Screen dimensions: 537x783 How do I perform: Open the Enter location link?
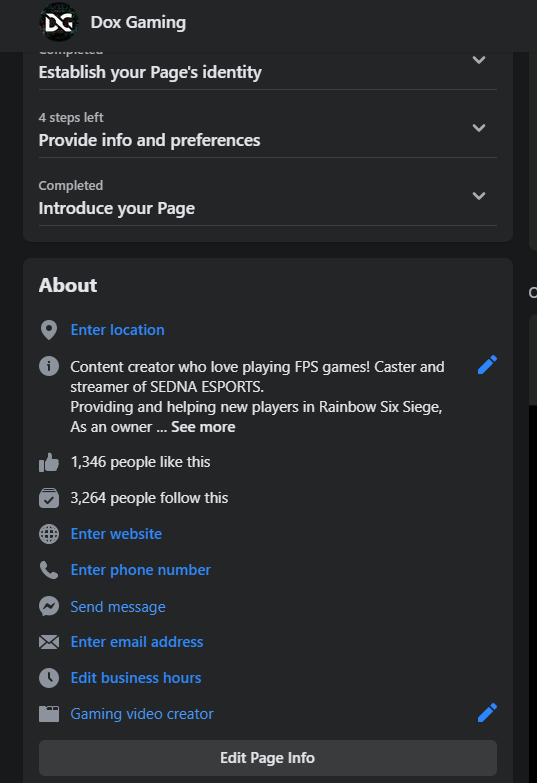tap(117, 330)
